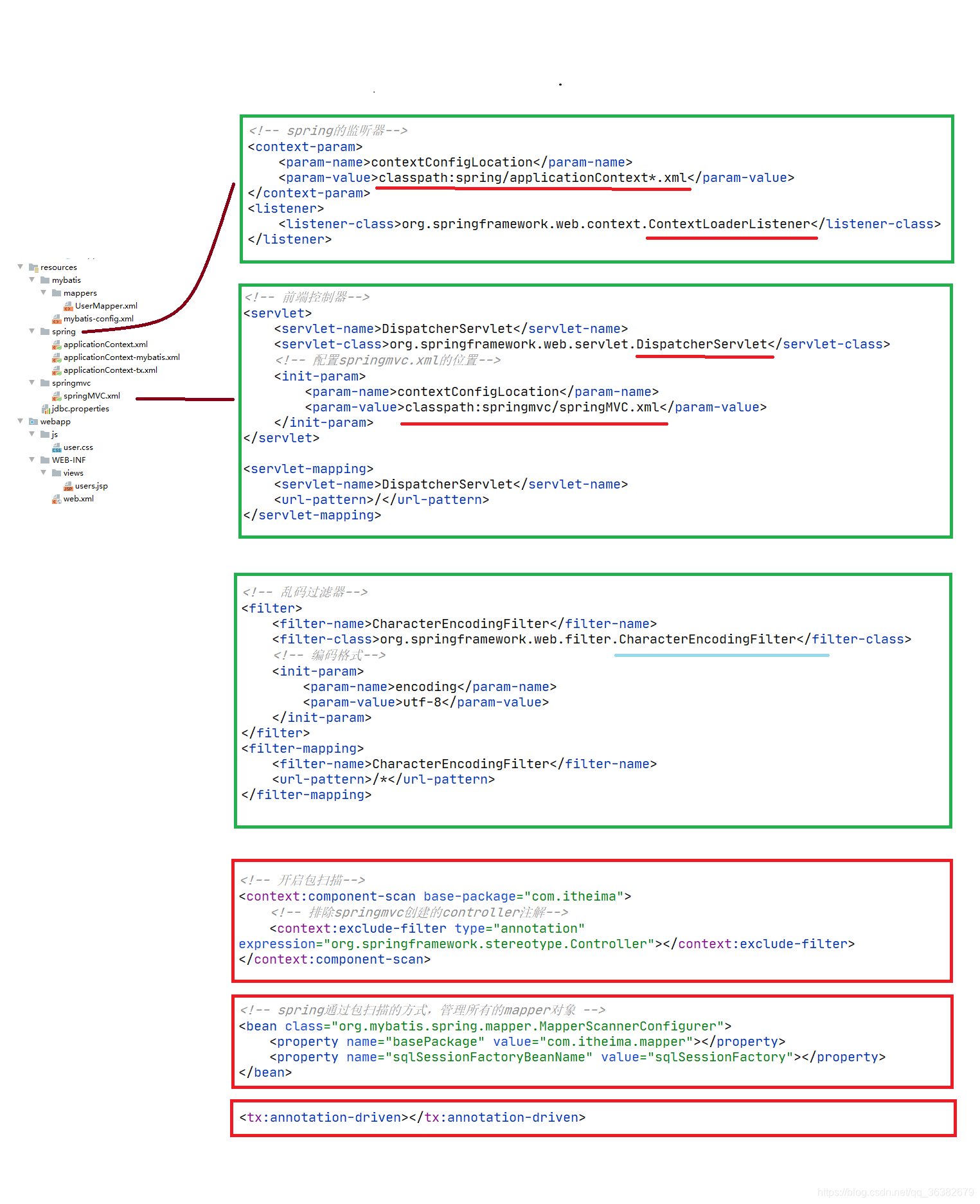Click the mybatis folder icon
Viewport: 980px width, 1204px height.
tap(45, 280)
